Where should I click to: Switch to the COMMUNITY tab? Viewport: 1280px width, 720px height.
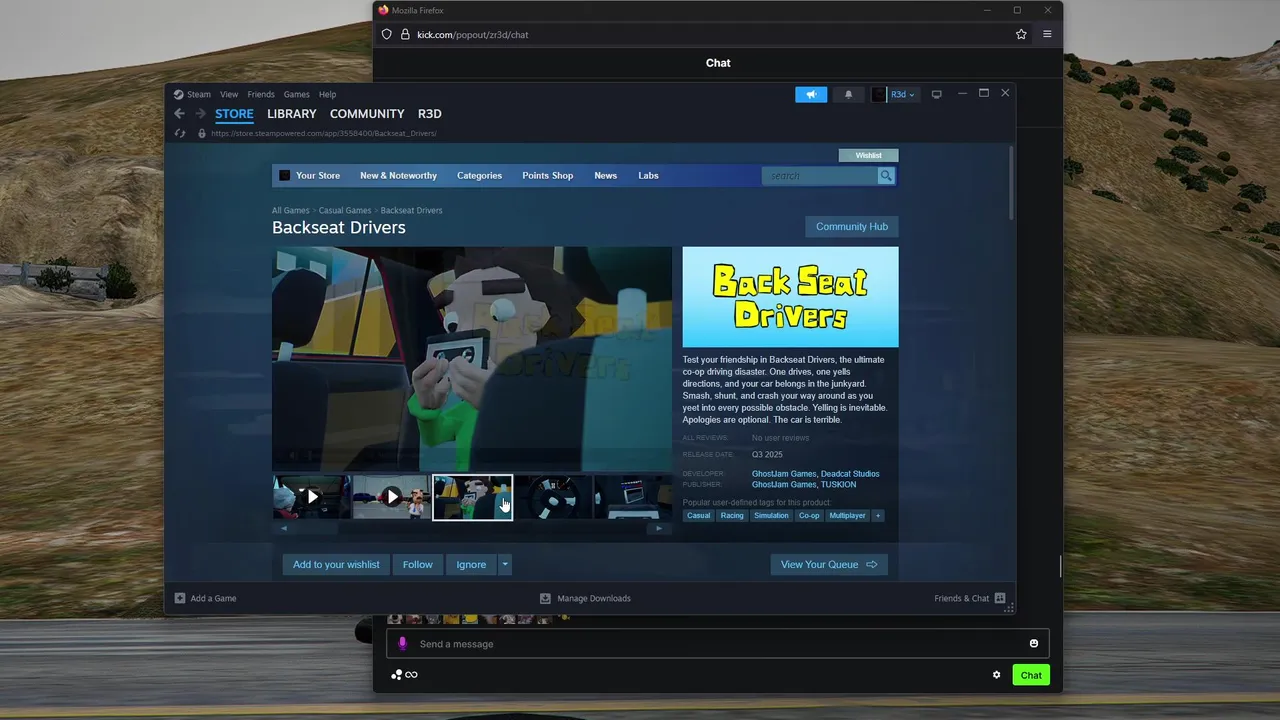(x=367, y=114)
